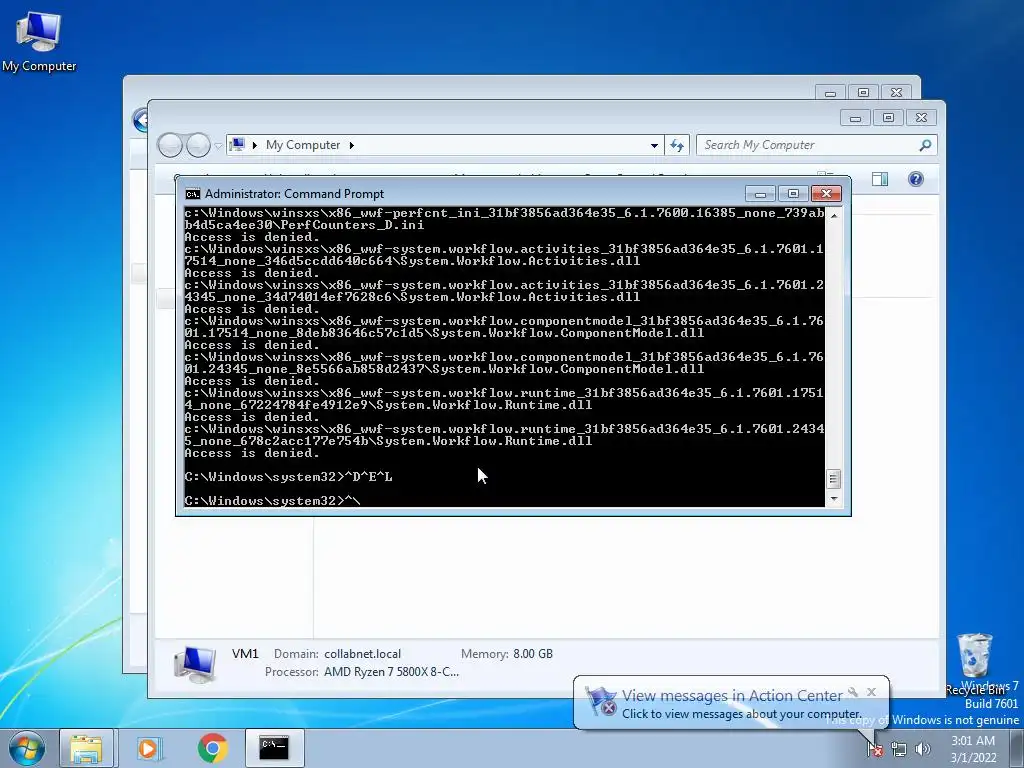Image resolution: width=1024 pixels, height=768 pixels.
Task: Click the Command Prompt scroll up arrow
Action: (x=833, y=215)
